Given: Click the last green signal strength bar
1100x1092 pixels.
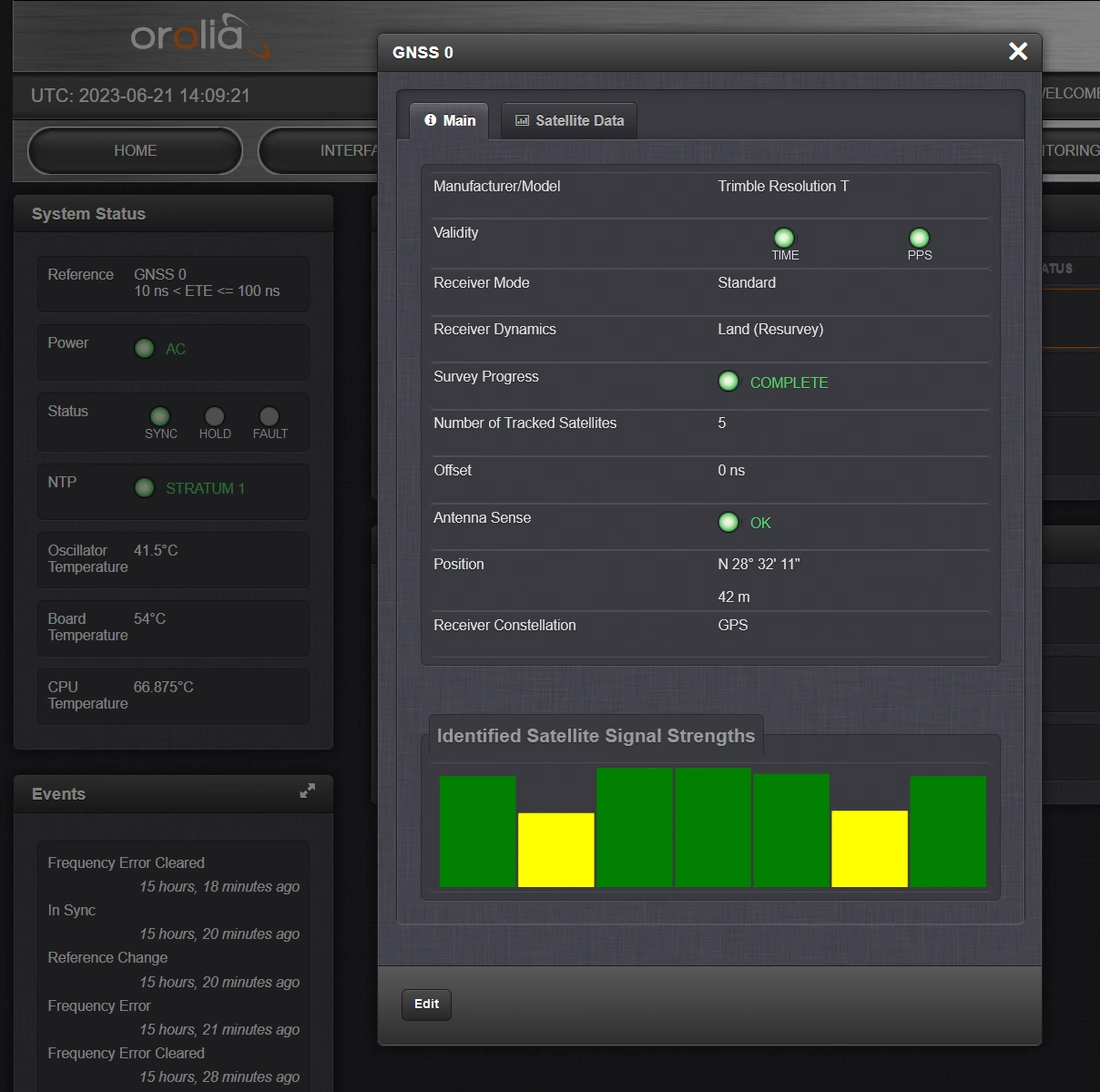Looking at the screenshot, I should 948,831.
